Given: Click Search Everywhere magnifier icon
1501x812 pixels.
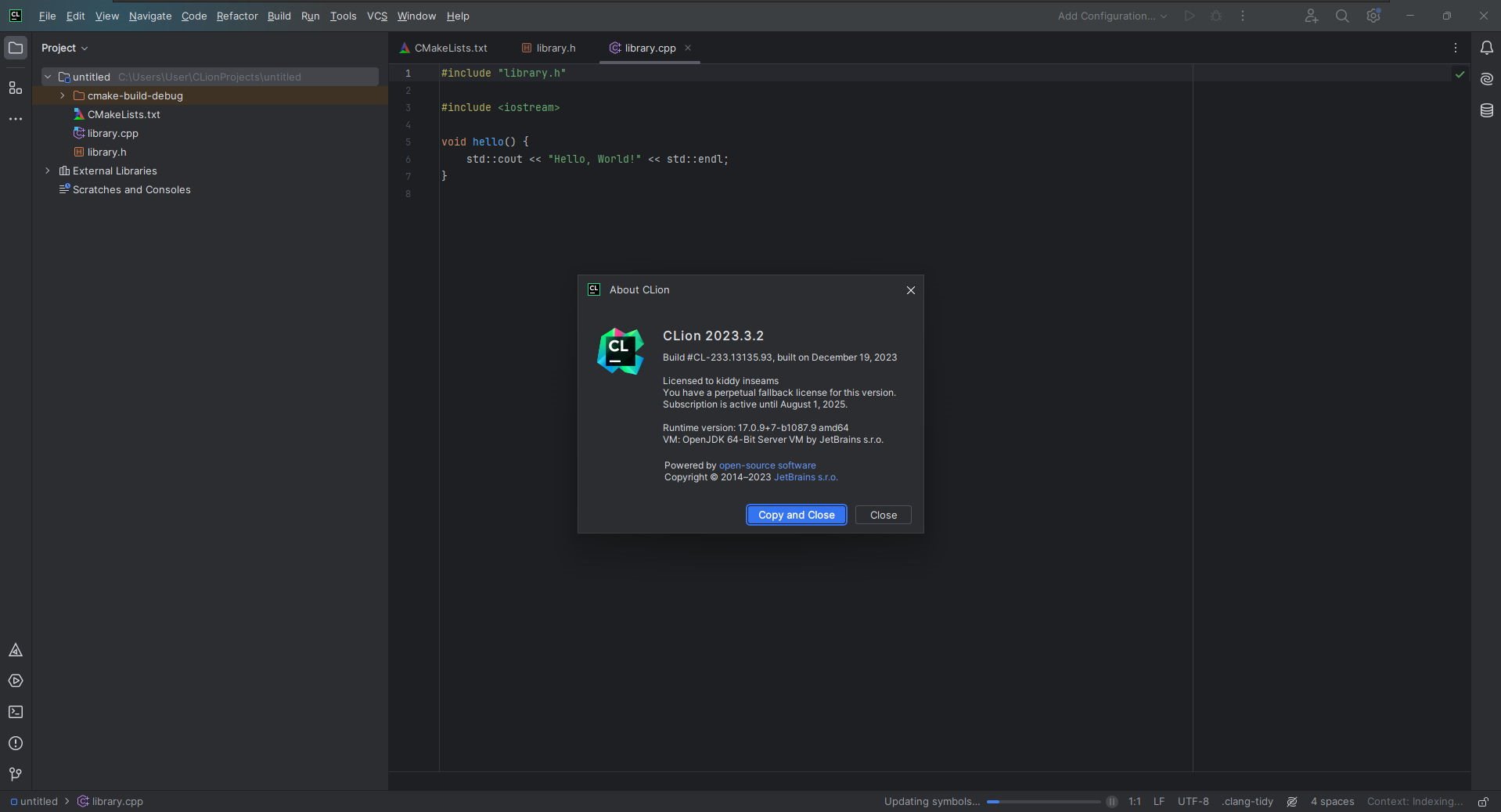Looking at the screenshot, I should (1342, 16).
